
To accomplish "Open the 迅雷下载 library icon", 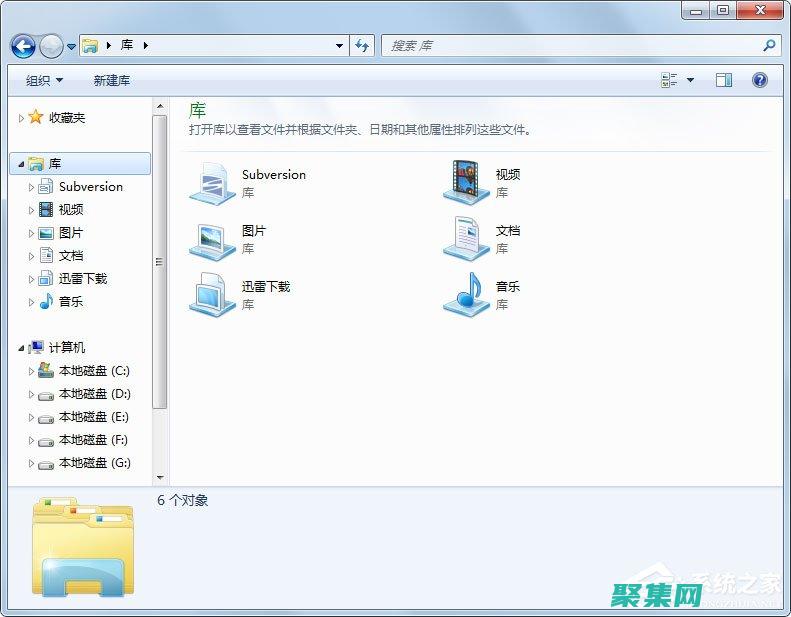I will click(x=212, y=294).
